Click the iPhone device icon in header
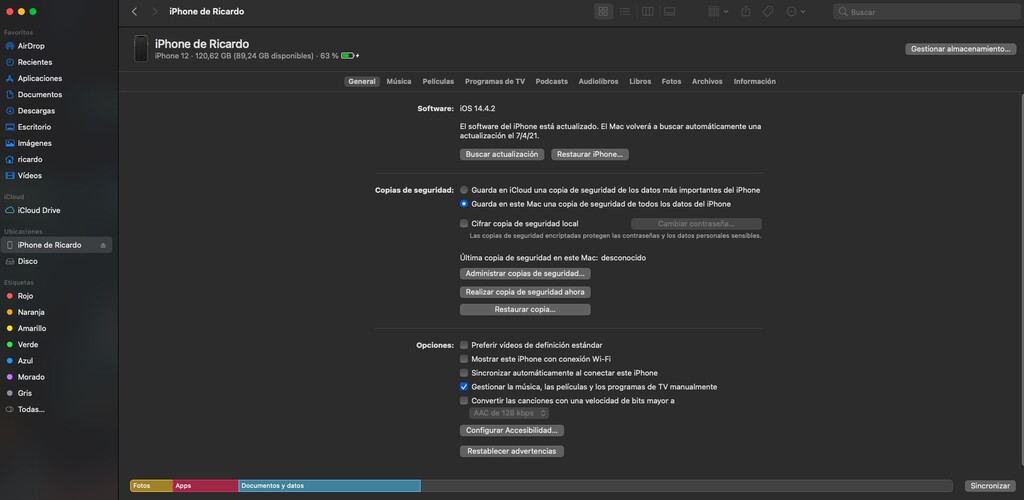This screenshot has width=1024, height=500. pos(141,49)
